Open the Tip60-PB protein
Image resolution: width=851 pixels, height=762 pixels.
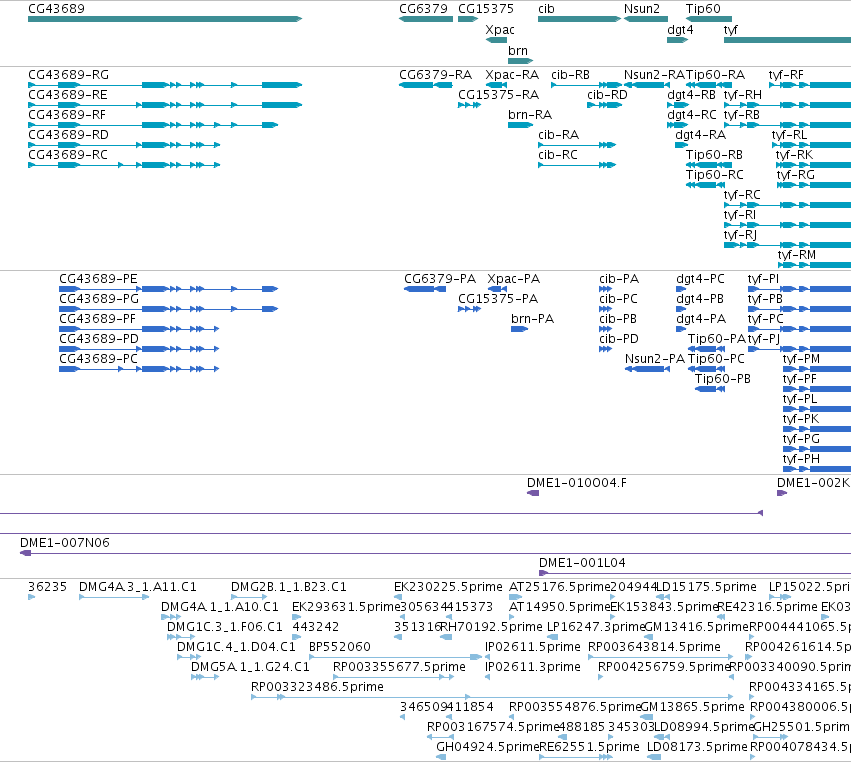pos(710,389)
